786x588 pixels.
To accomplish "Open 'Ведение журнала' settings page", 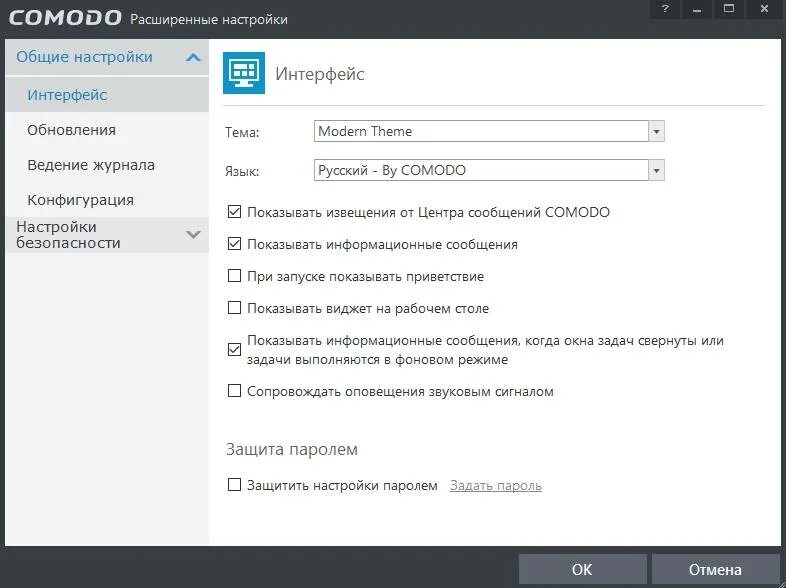I will [107, 165].
